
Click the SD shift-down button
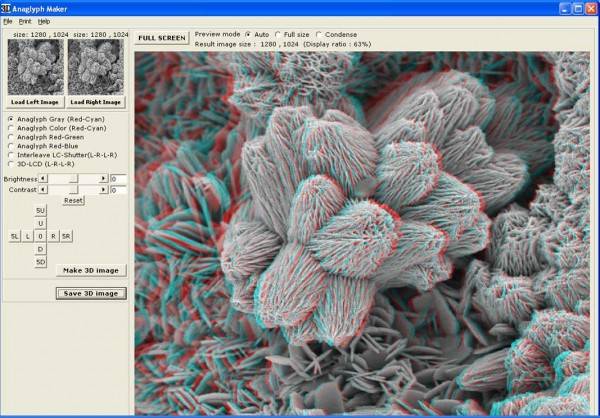tap(40, 261)
